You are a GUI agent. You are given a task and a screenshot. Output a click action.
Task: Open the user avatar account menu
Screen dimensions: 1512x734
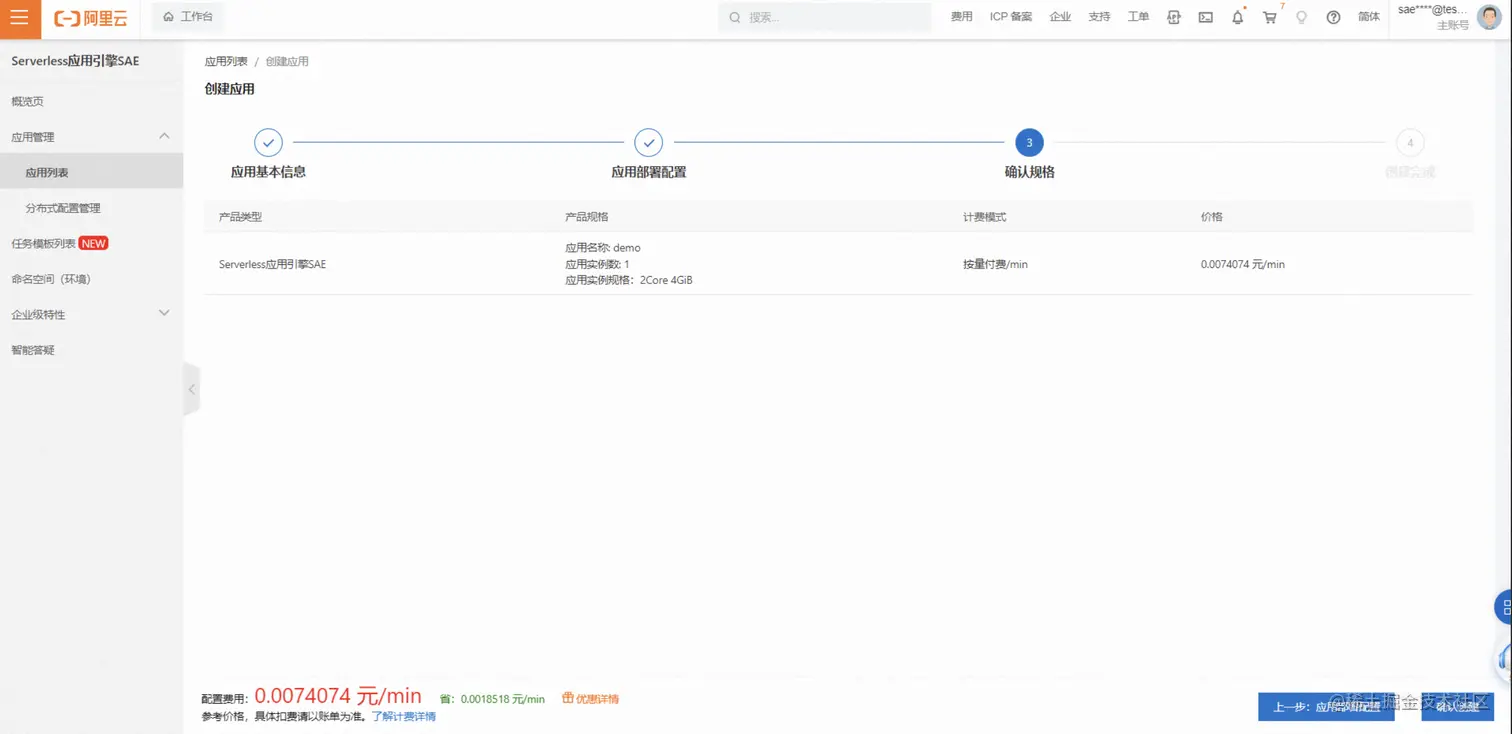point(1489,17)
